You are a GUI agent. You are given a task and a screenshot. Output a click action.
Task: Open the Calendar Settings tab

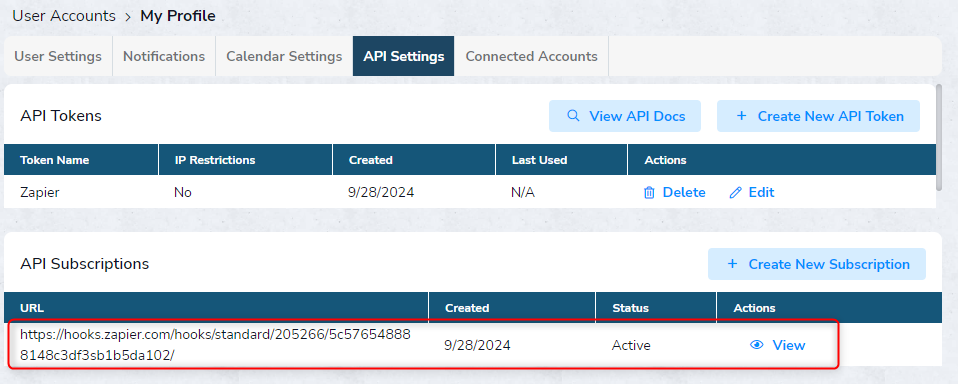click(284, 56)
